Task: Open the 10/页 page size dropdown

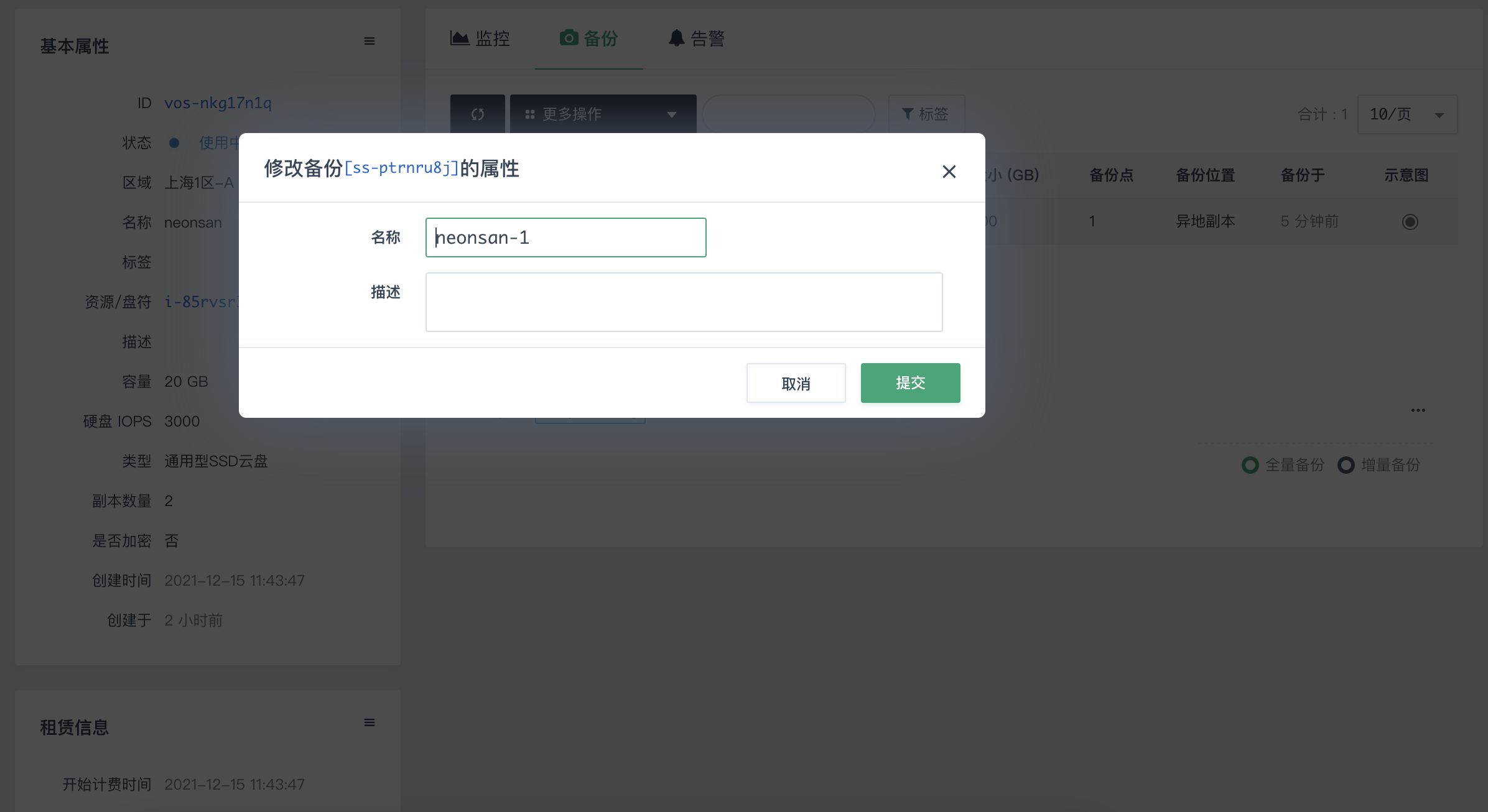Action: (x=1407, y=114)
